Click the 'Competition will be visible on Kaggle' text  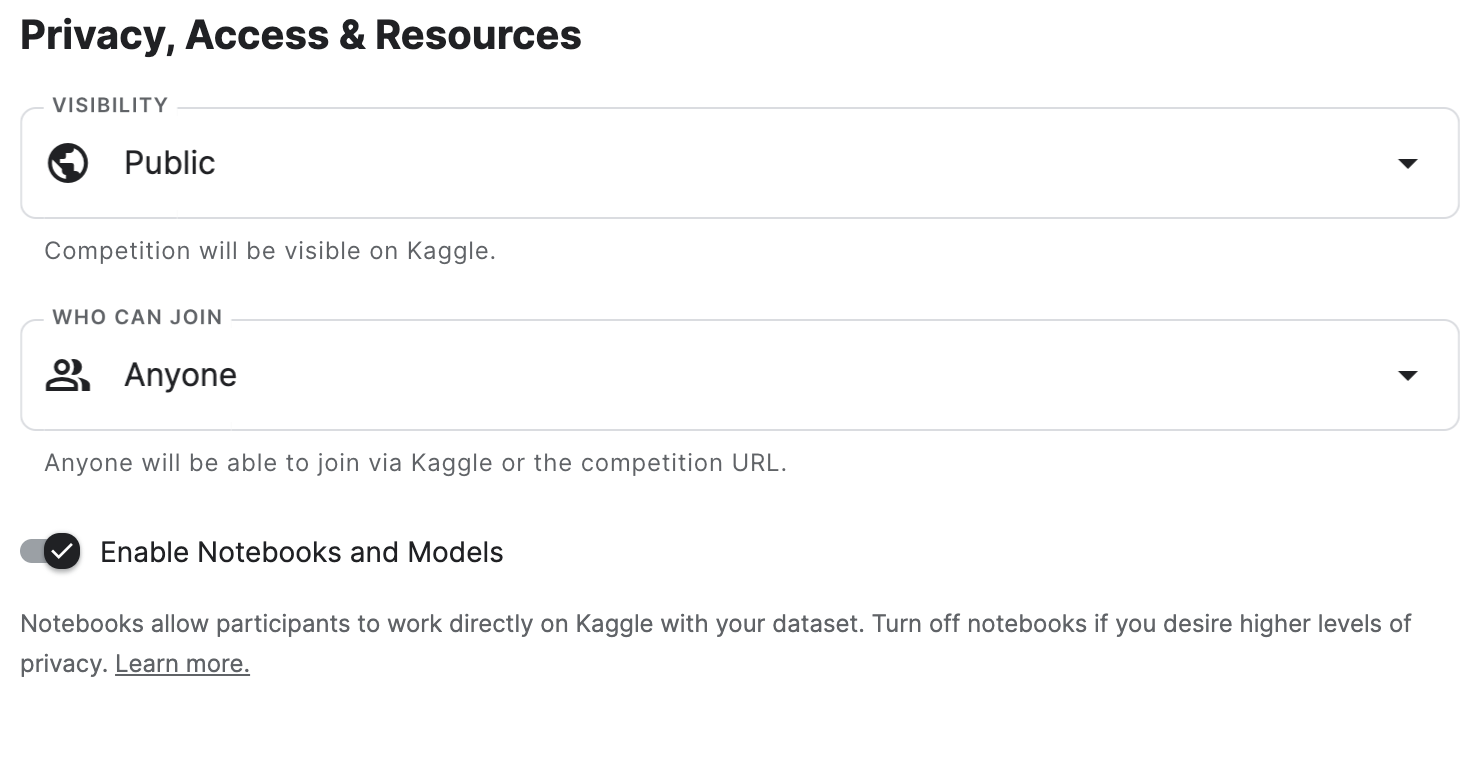coord(270,251)
